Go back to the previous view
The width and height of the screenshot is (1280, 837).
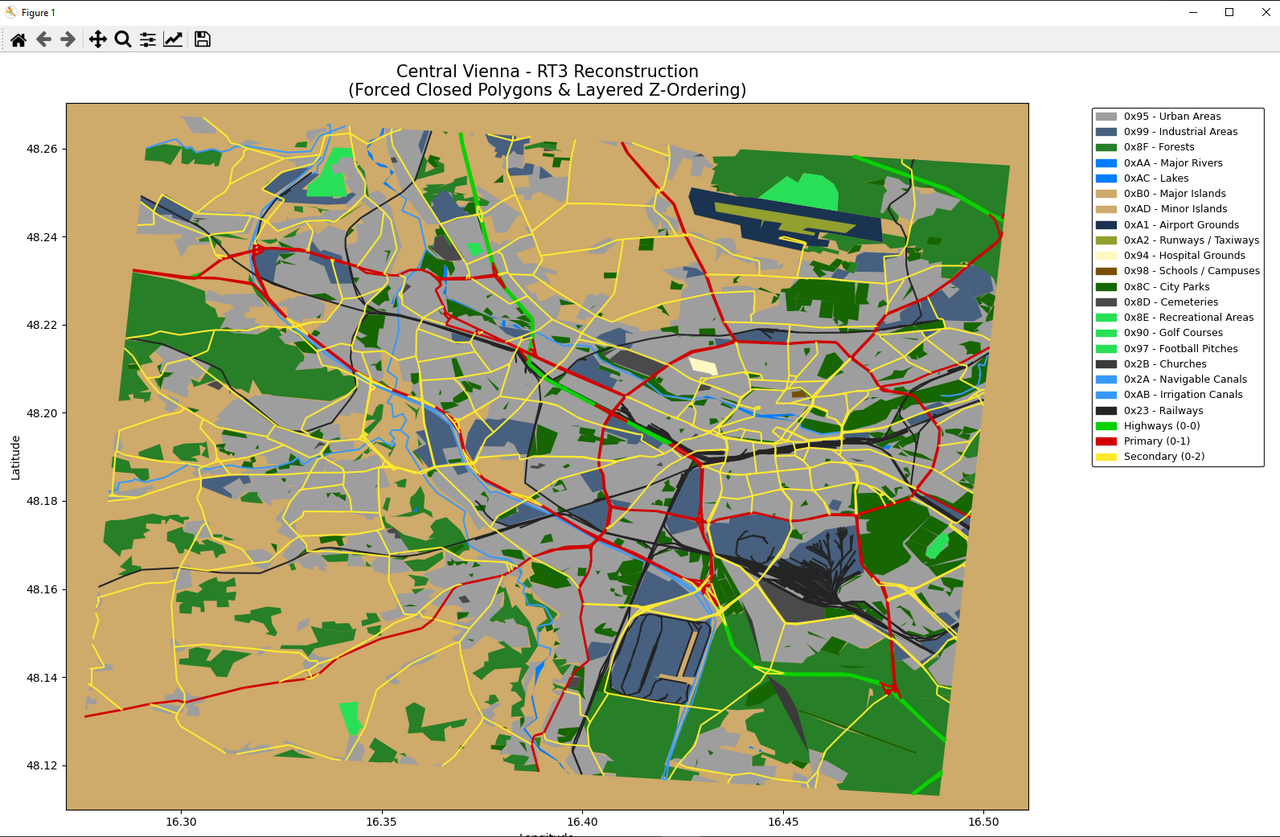[43, 39]
